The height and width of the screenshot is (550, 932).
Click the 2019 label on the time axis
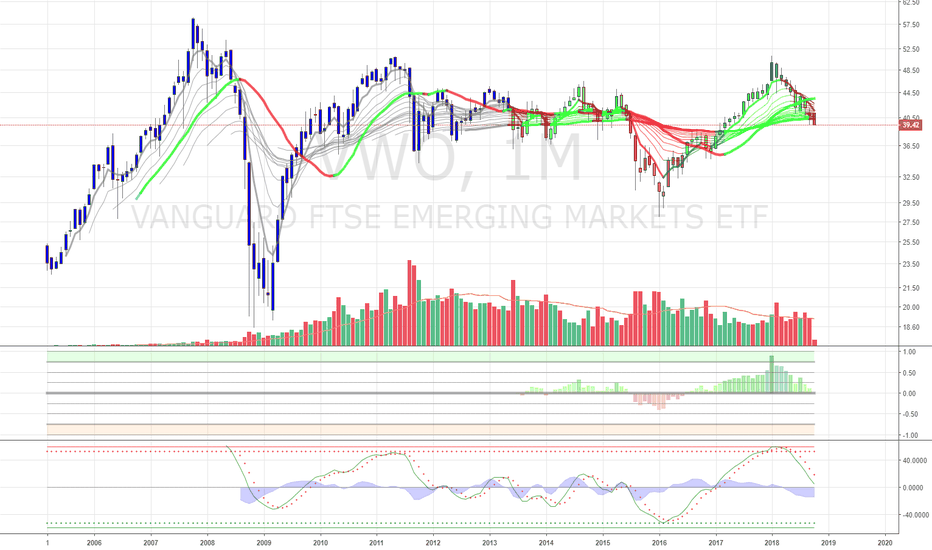point(829,542)
